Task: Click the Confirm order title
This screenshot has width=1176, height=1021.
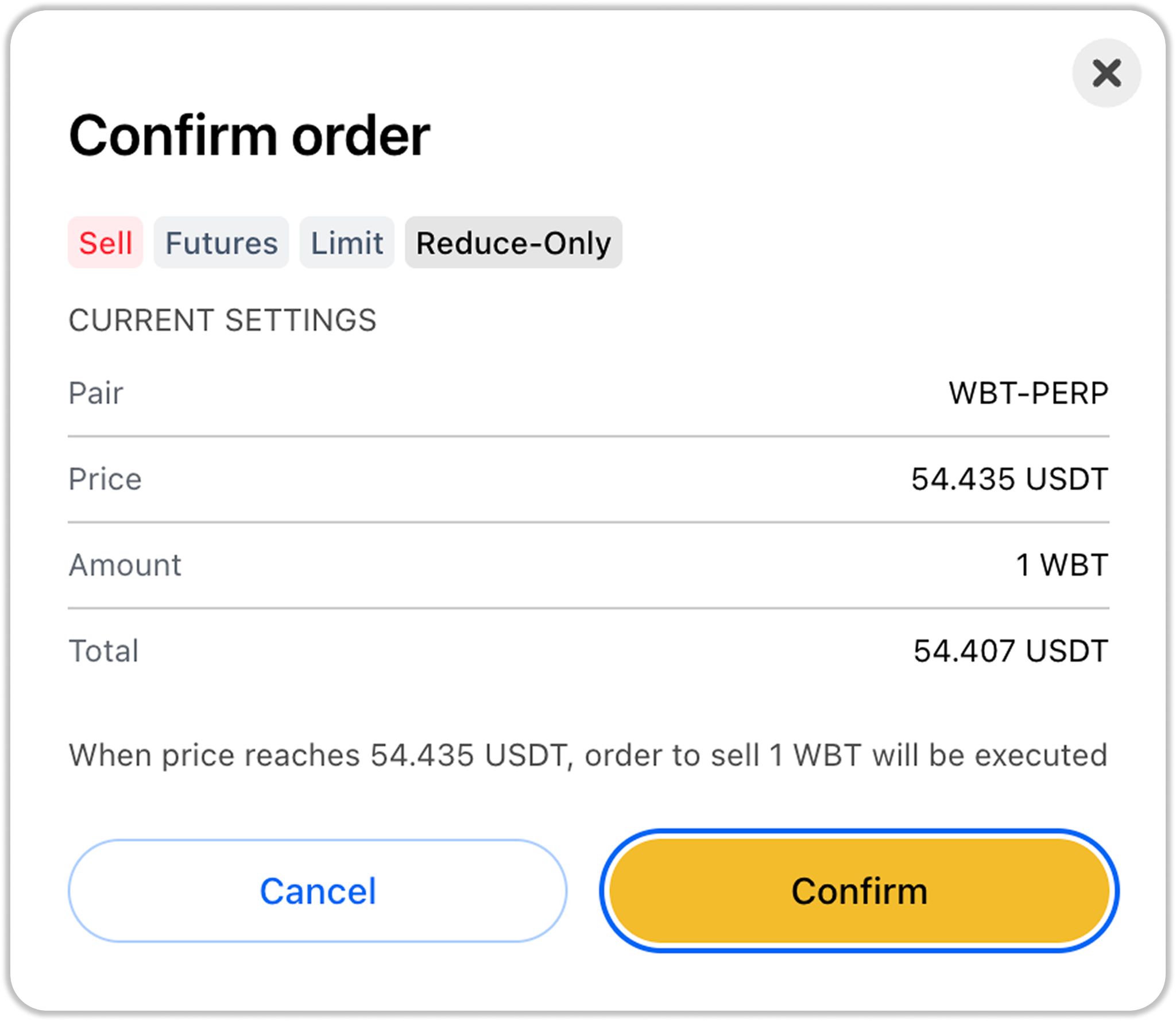Action: pos(249,136)
